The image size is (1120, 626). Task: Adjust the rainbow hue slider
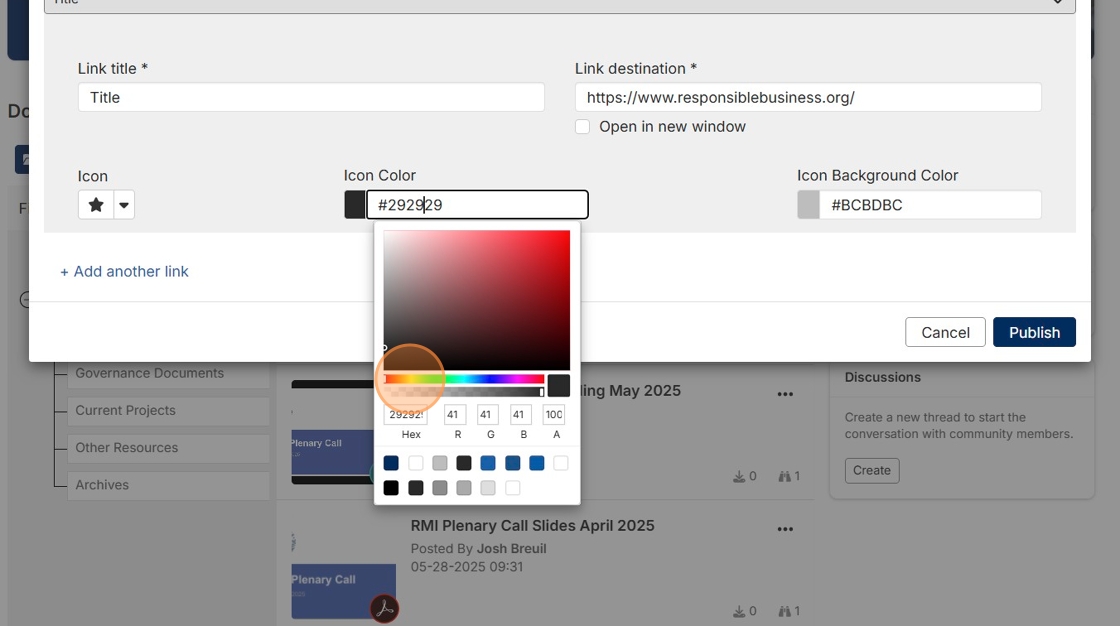[x=464, y=379]
